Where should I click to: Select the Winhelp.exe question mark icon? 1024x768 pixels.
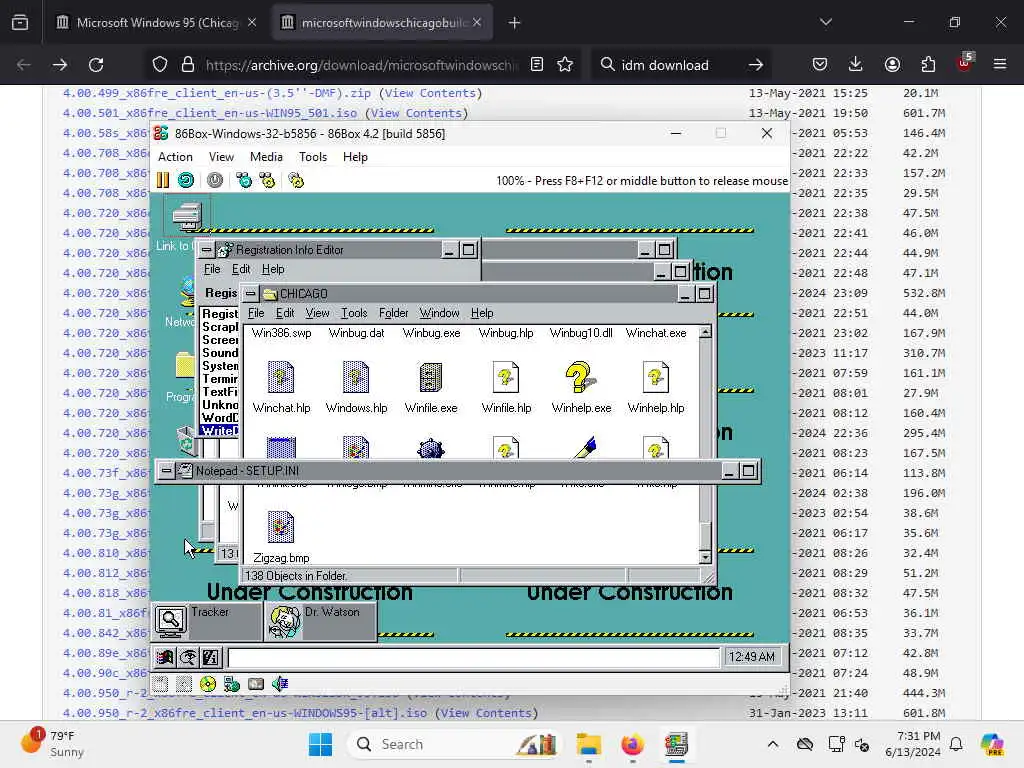[581, 377]
